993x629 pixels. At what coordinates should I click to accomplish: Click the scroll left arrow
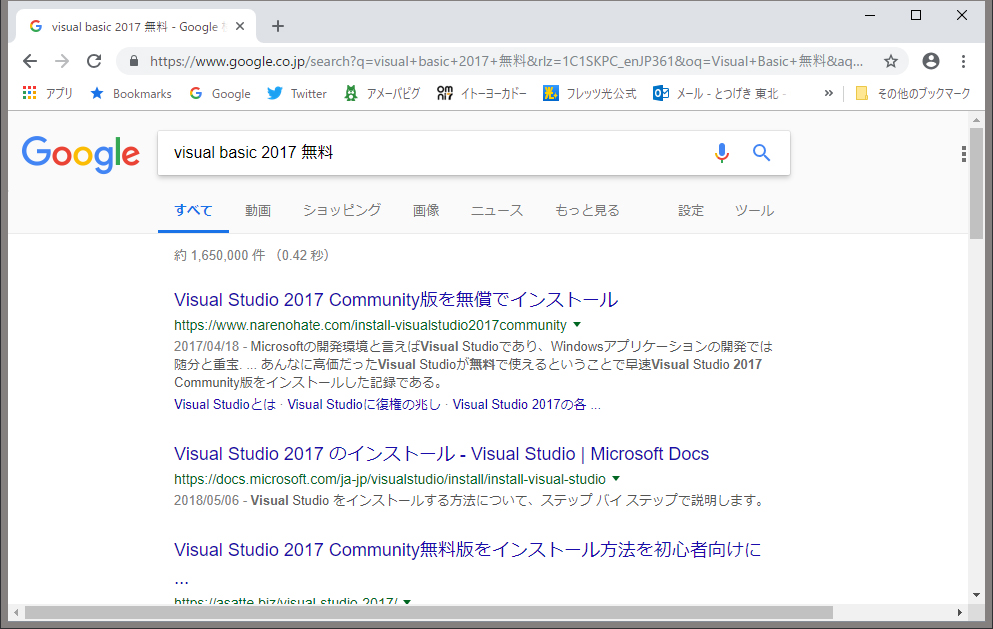tap(16, 613)
